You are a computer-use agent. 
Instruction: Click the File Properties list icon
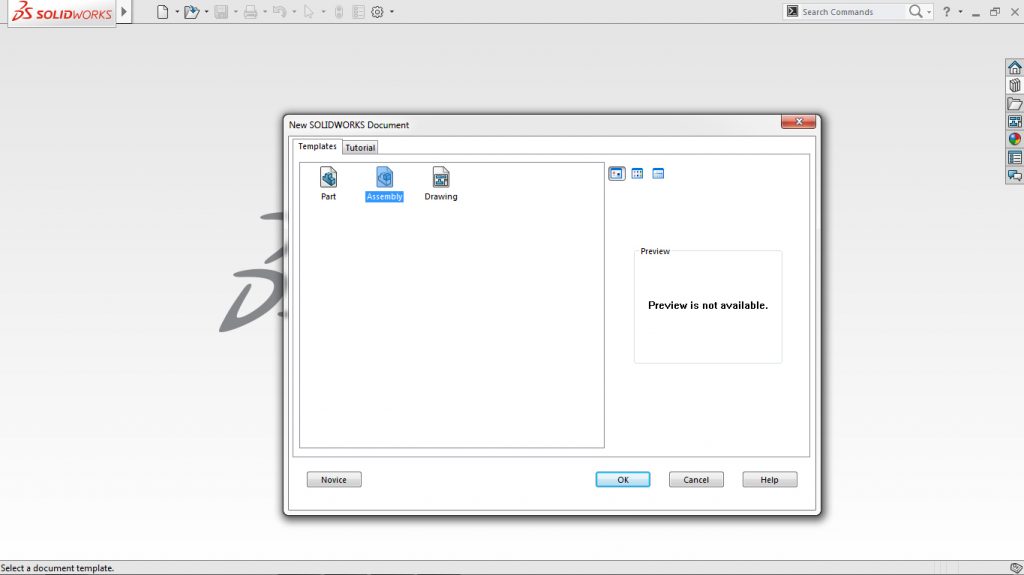pyautogui.click(x=358, y=12)
